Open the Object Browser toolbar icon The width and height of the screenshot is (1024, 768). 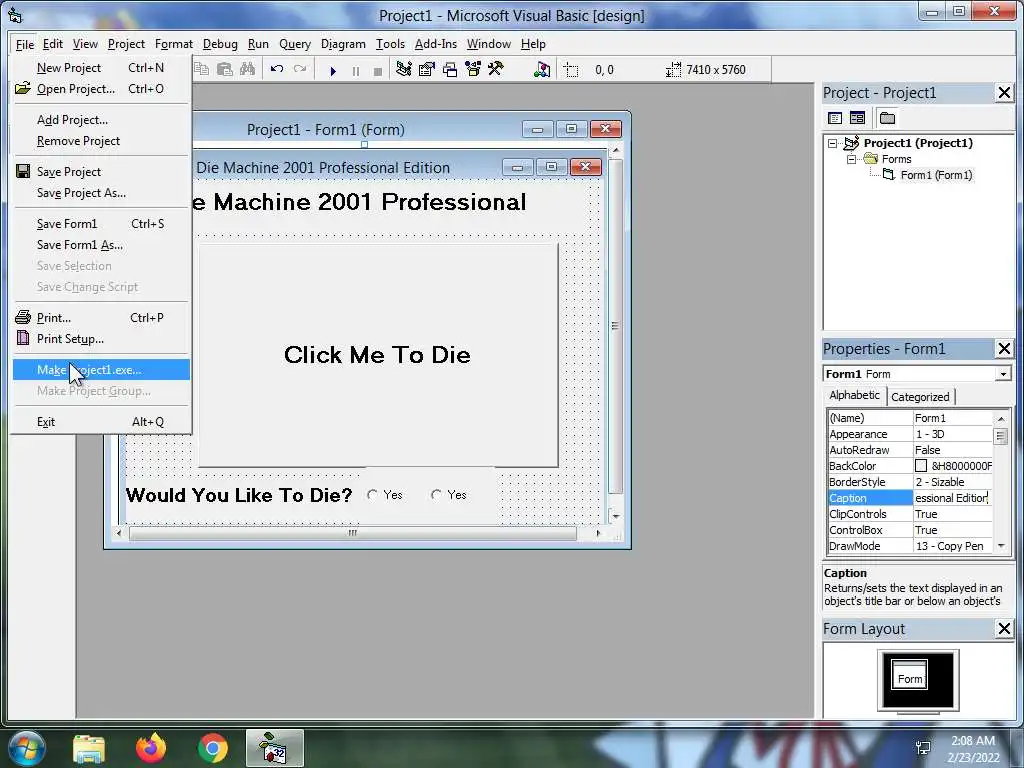tap(473, 69)
